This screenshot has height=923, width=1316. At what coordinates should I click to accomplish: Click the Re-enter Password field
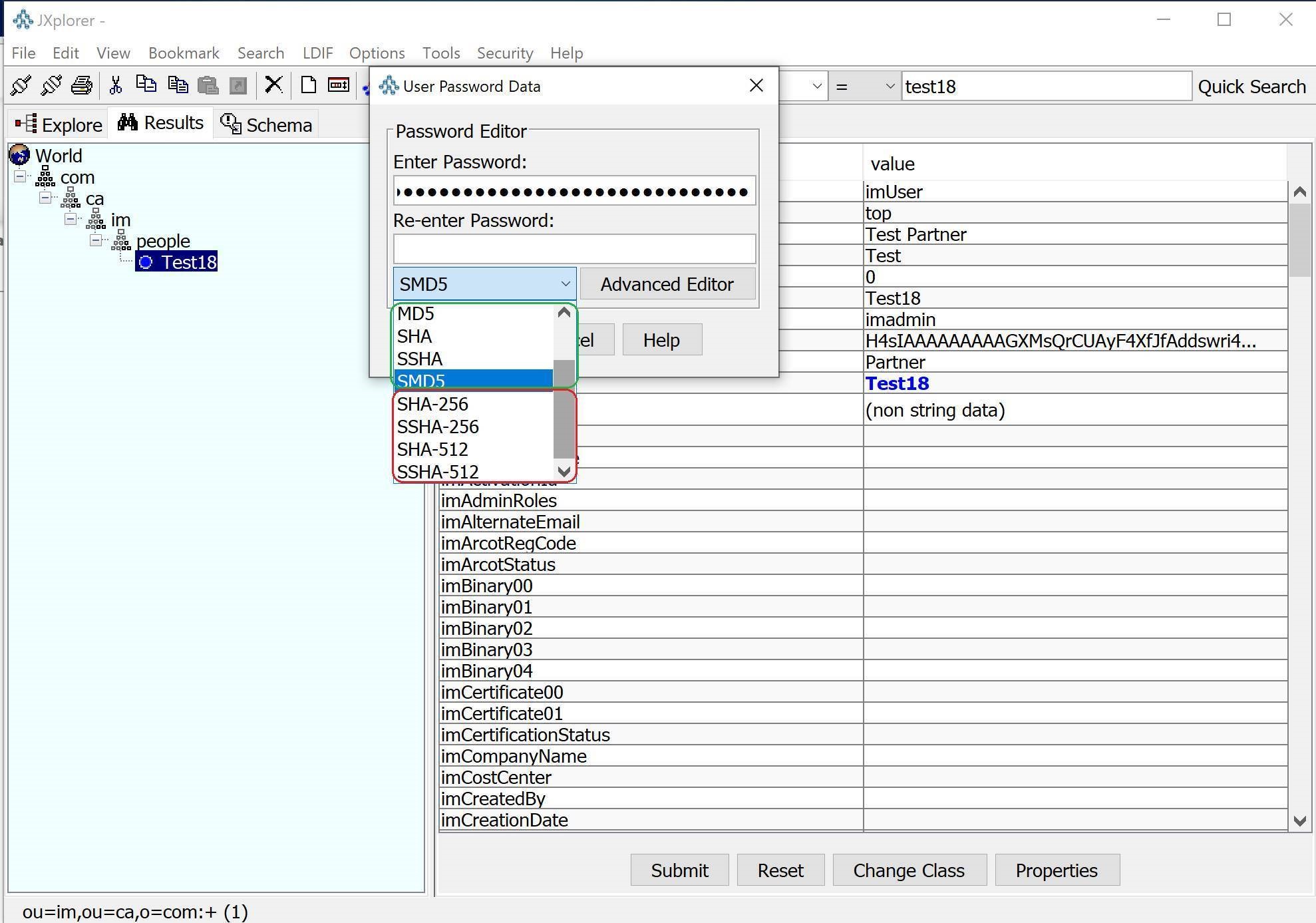(x=574, y=249)
